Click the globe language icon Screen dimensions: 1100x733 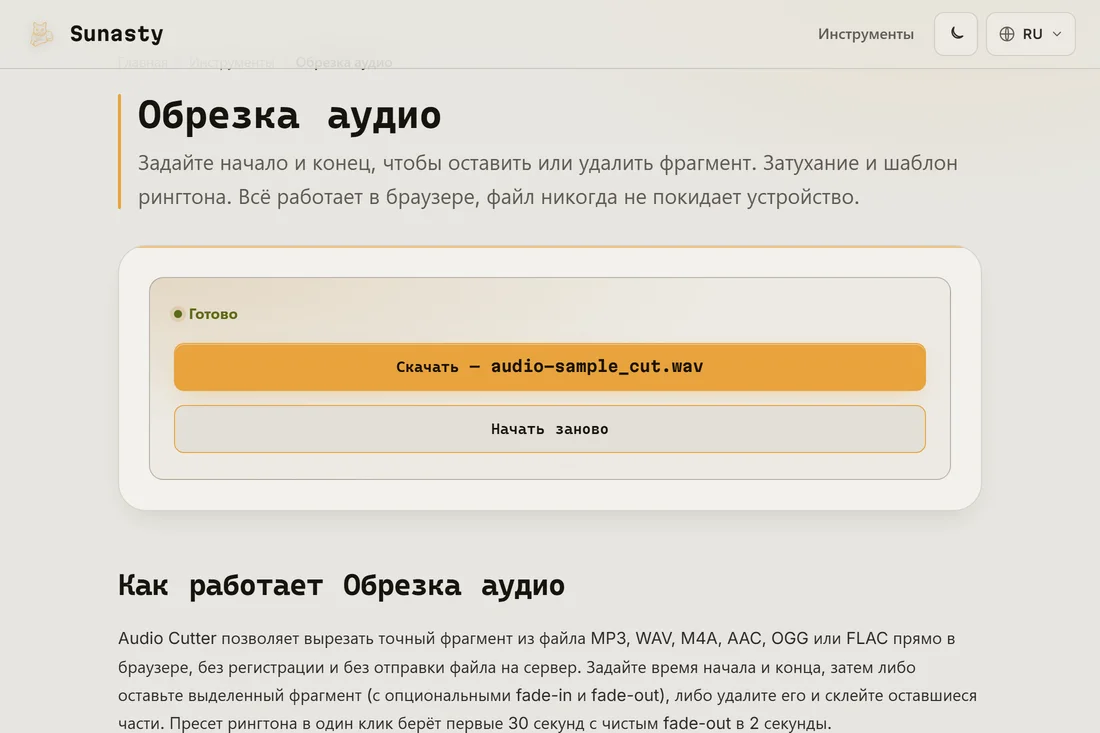coord(1007,34)
